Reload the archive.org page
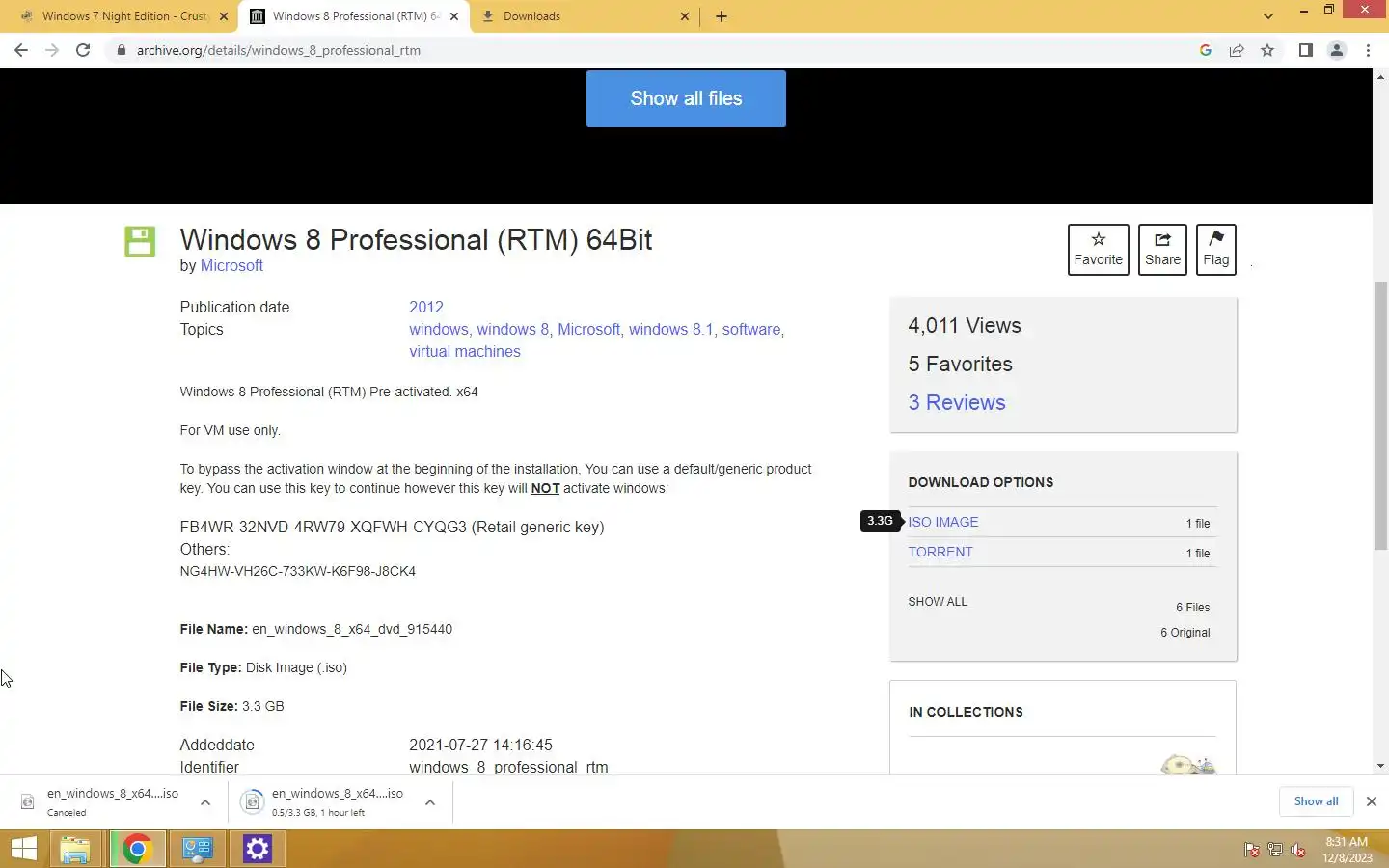Viewport: 1389px width, 868px height. pyautogui.click(x=83, y=50)
